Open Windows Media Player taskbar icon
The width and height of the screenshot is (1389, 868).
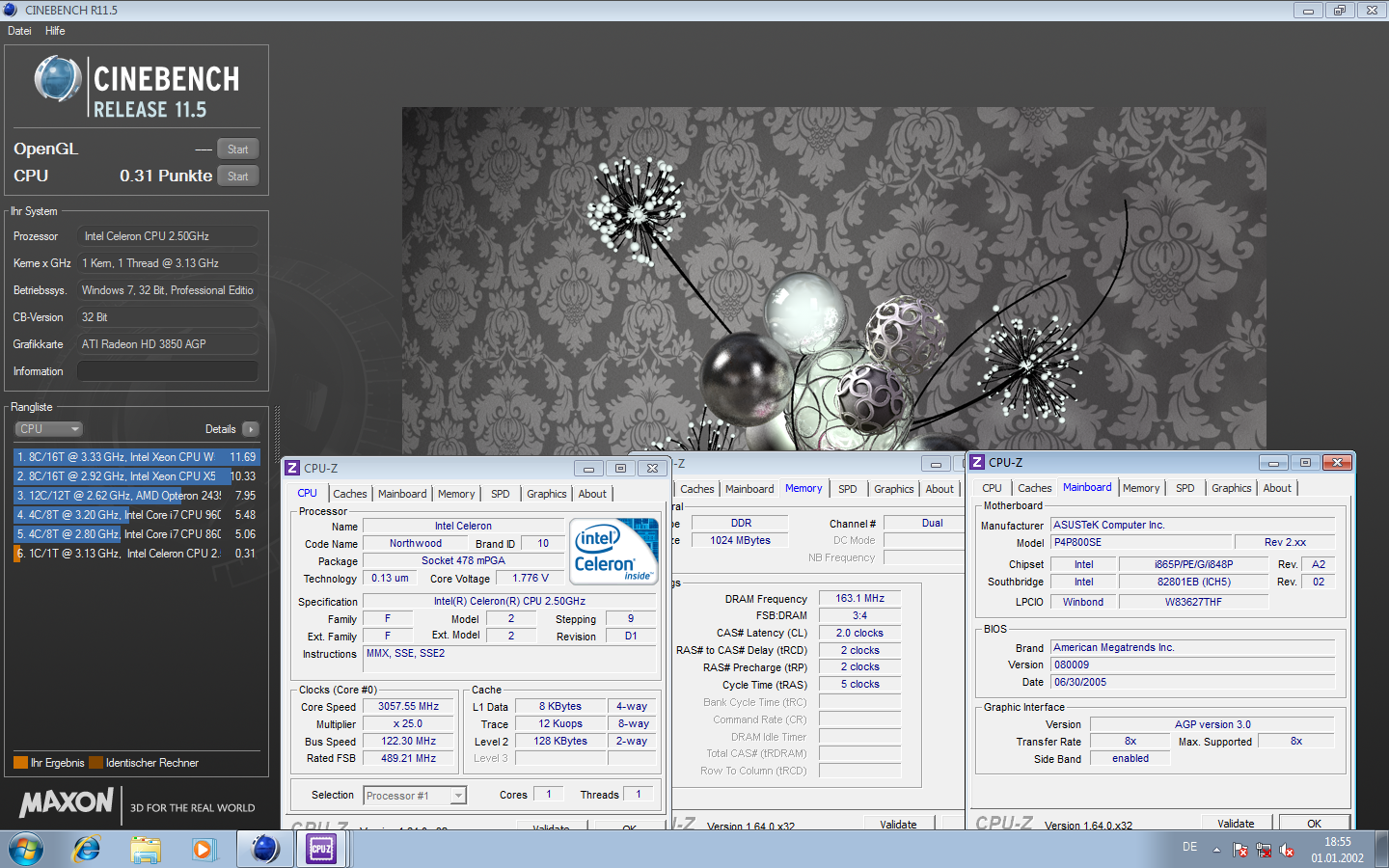[203, 849]
